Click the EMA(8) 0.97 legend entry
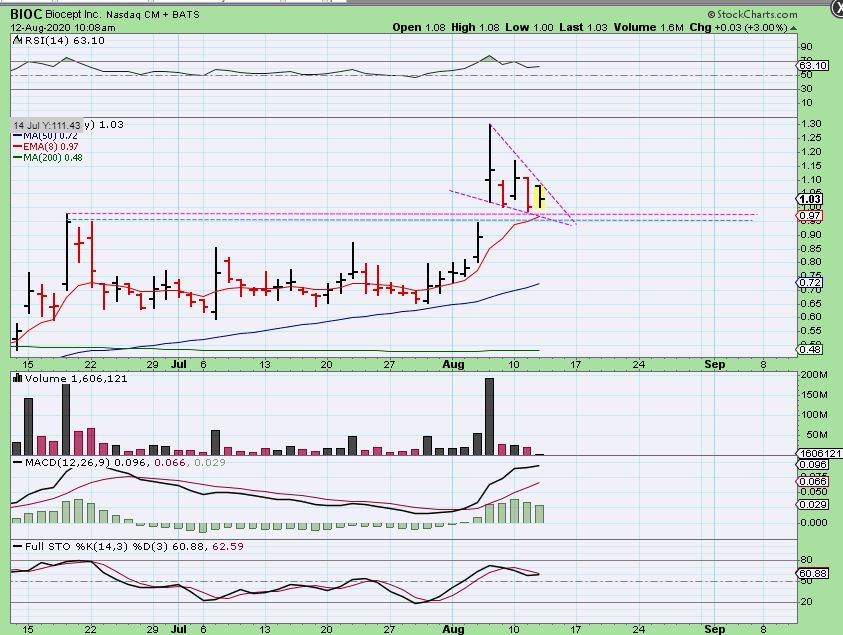Image resolution: width=843 pixels, height=635 pixels. coord(51,146)
